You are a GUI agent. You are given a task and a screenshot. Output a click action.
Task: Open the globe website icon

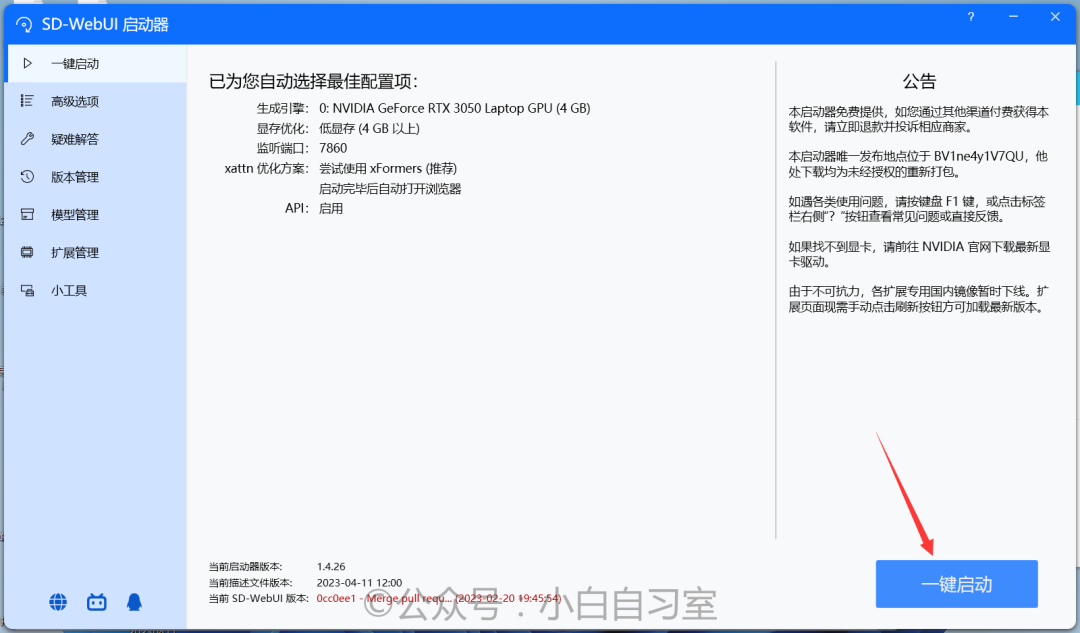[x=58, y=602]
